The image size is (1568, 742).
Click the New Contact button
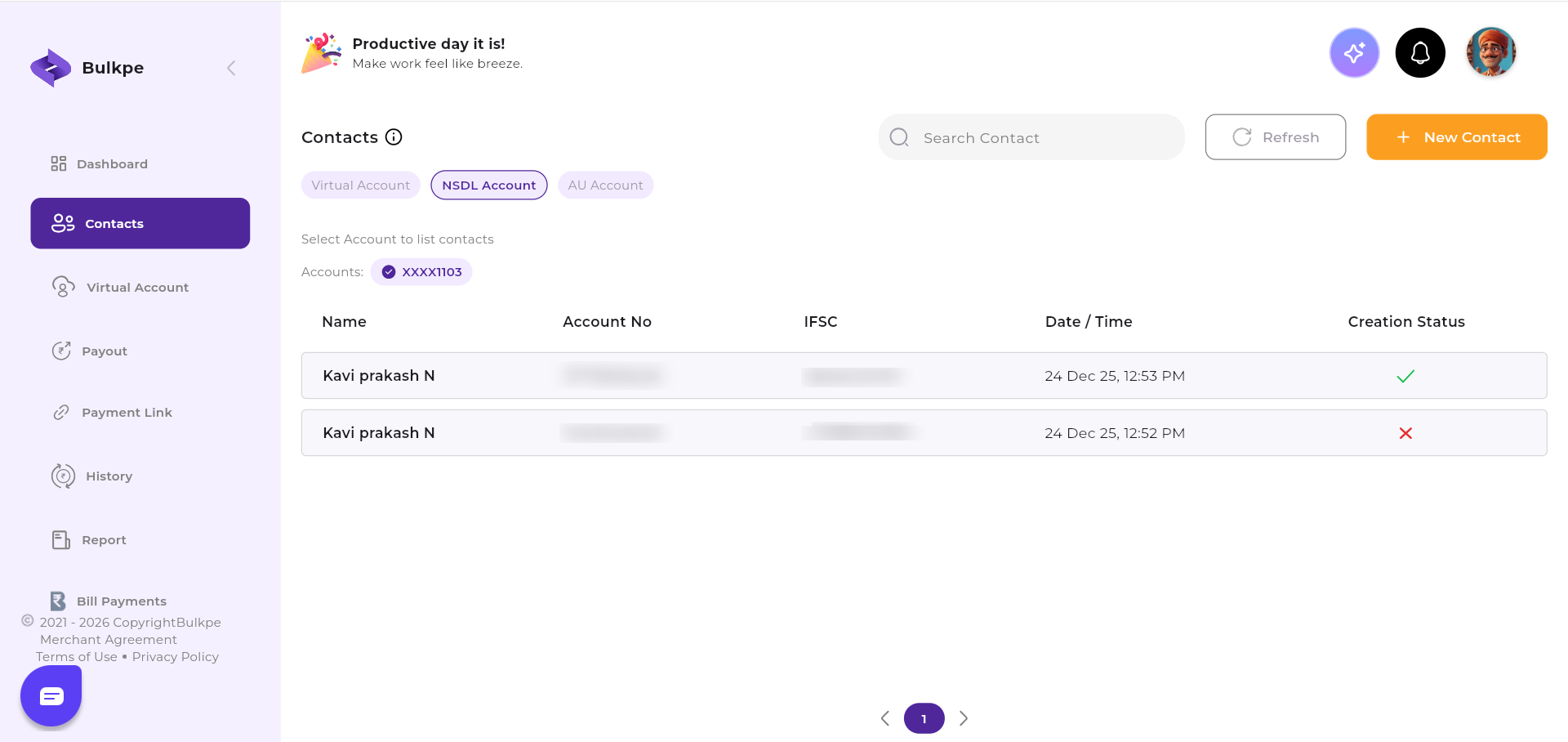coord(1456,137)
